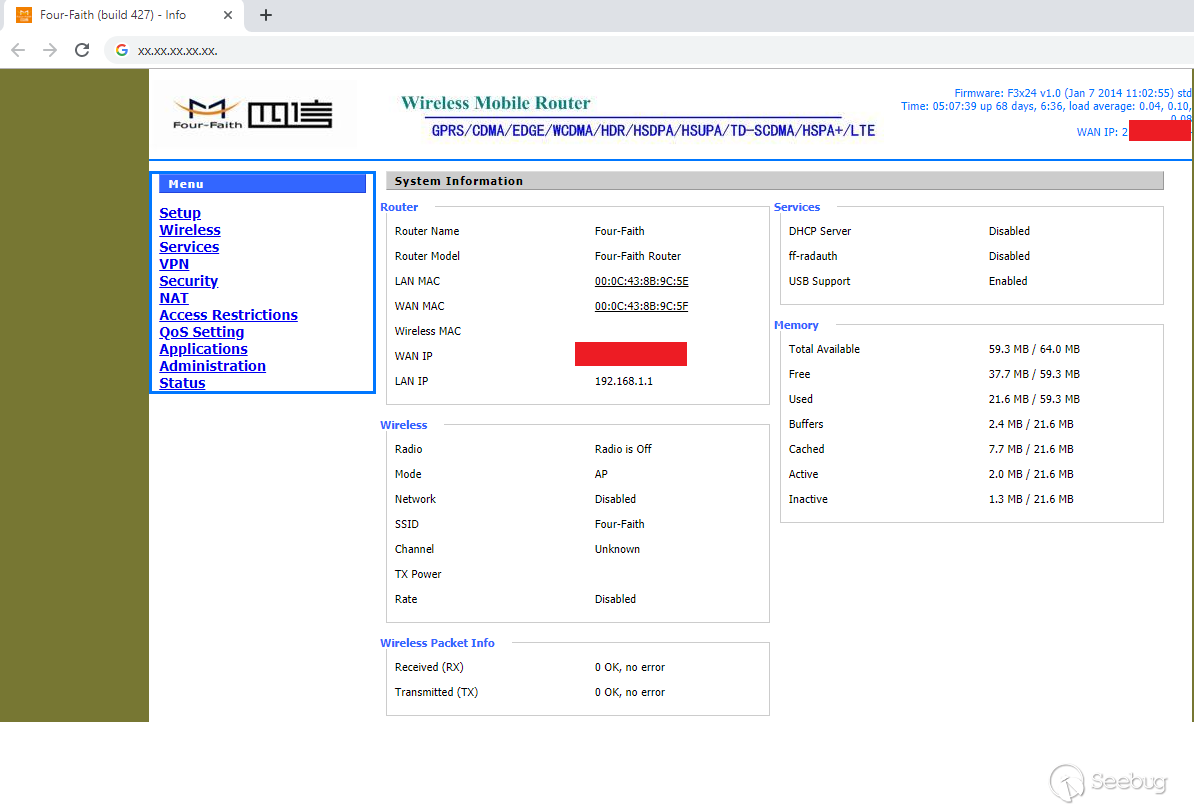Click Active value 2.0 MB / 21.6 MB
The height and width of the screenshot is (810, 1195).
(1031, 474)
